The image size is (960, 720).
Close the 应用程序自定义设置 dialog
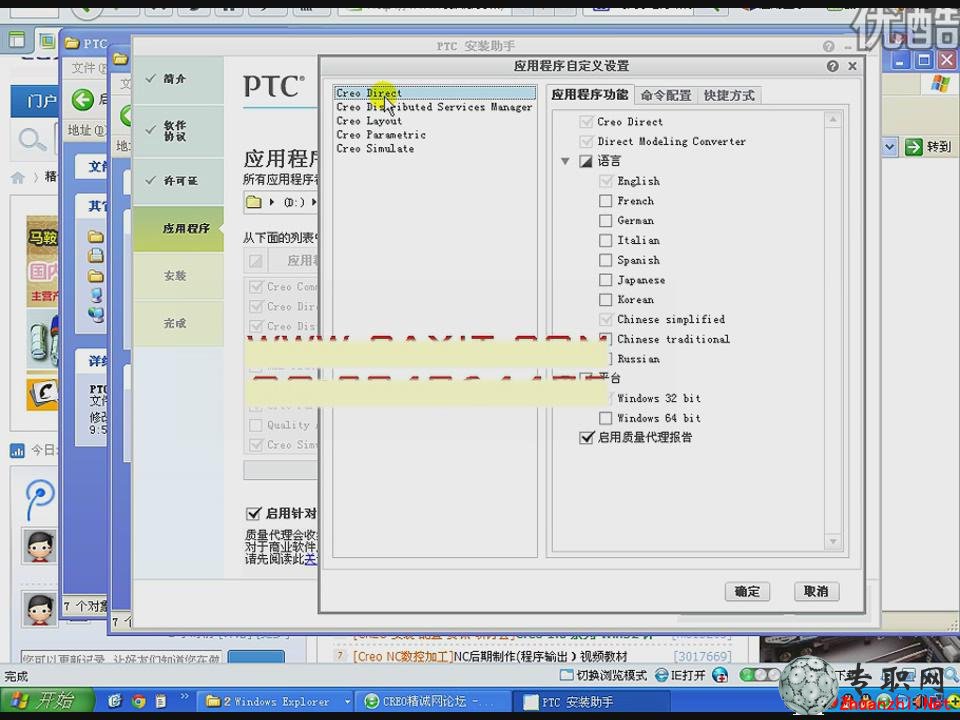coord(852,66)
